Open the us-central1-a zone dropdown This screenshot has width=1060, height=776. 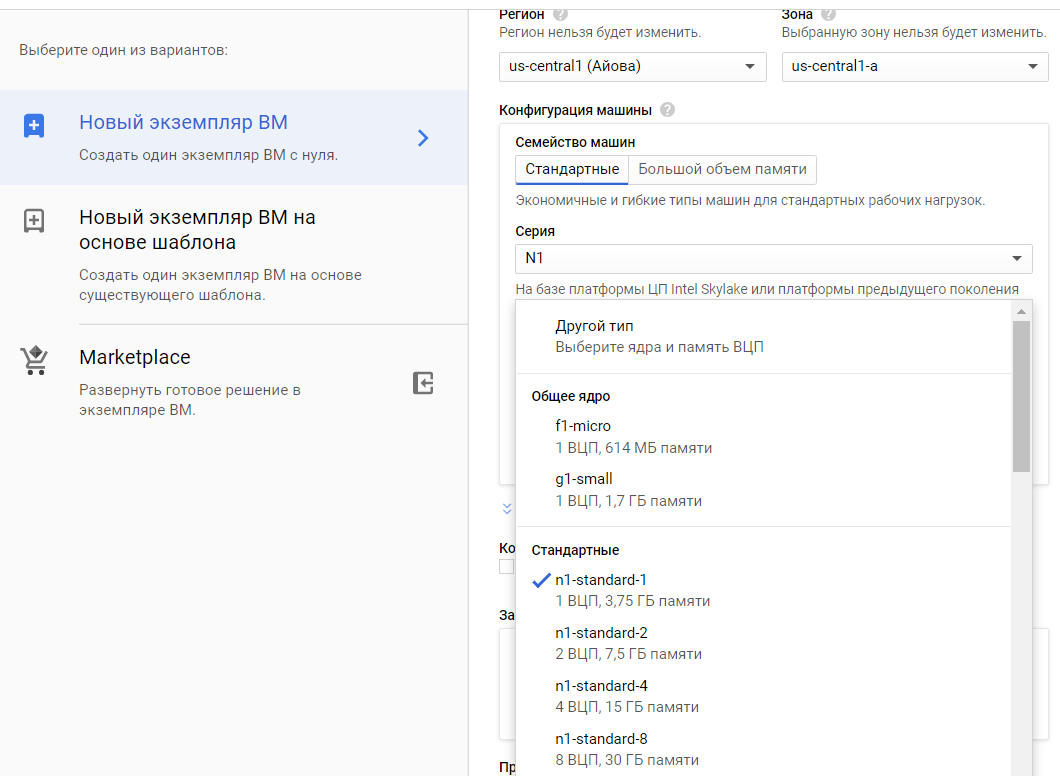tap(914, 67)
